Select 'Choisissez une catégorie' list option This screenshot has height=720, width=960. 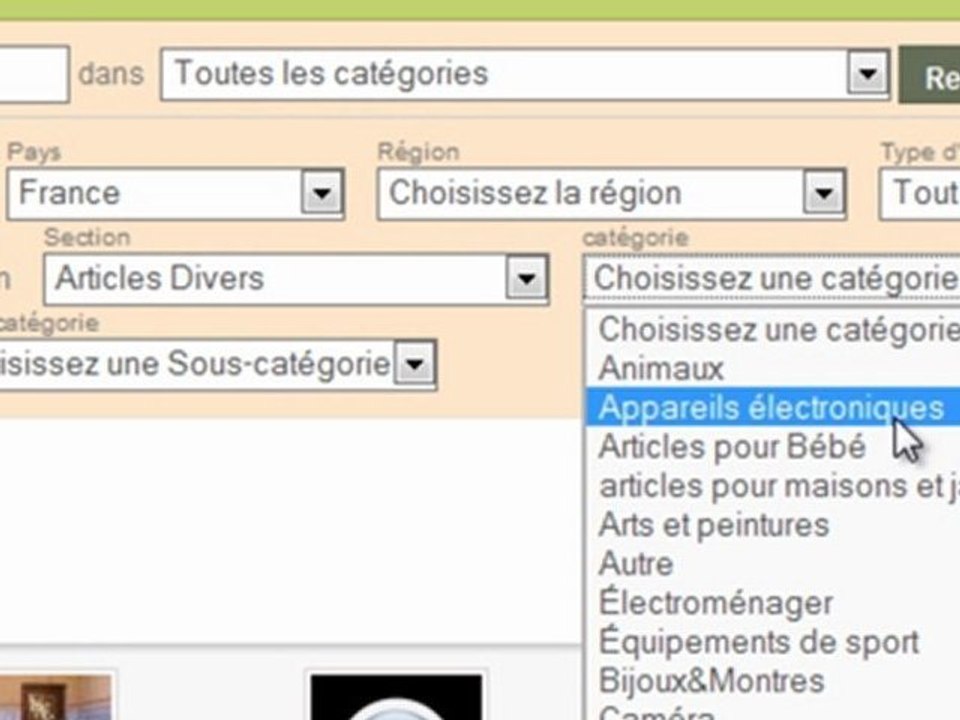pyautogui.click(x=773, y=329)
